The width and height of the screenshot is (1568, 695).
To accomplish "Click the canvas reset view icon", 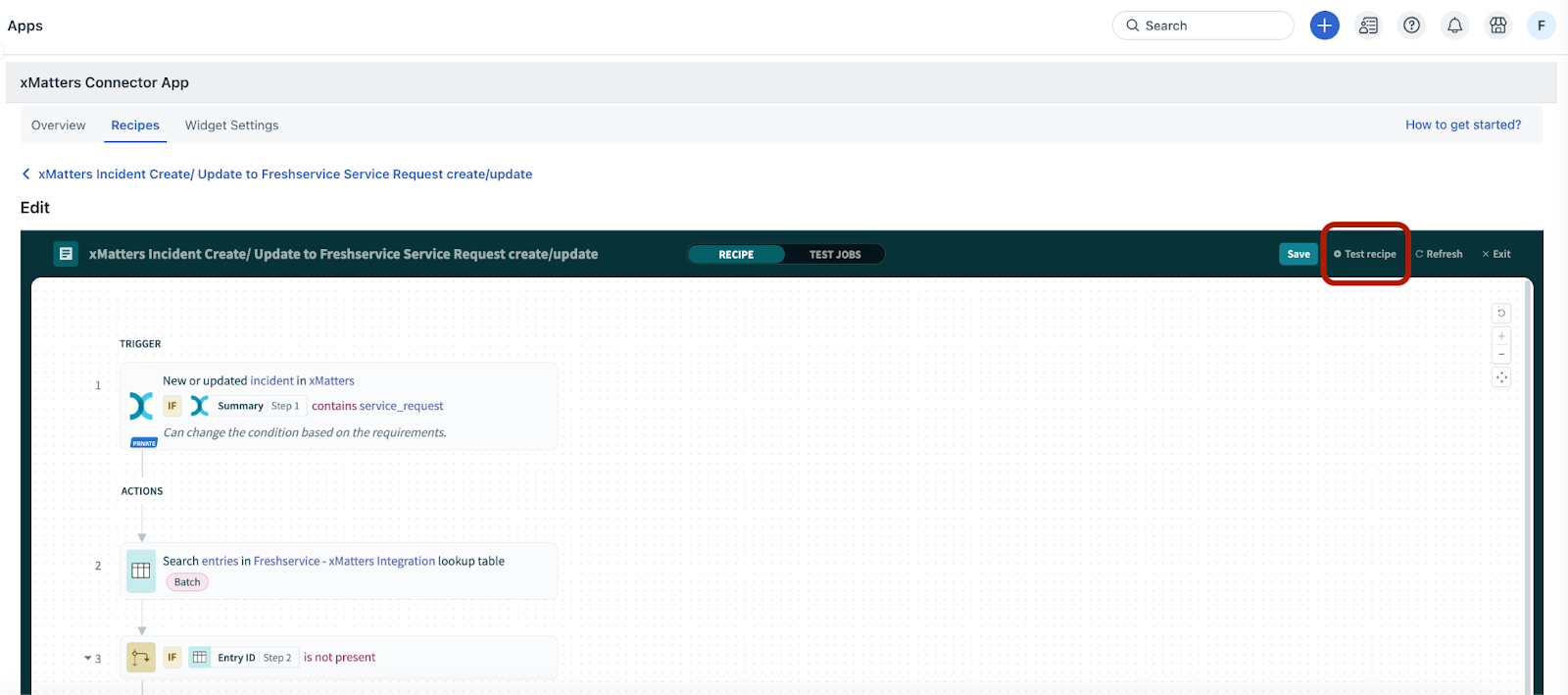I will point(1501,313).
